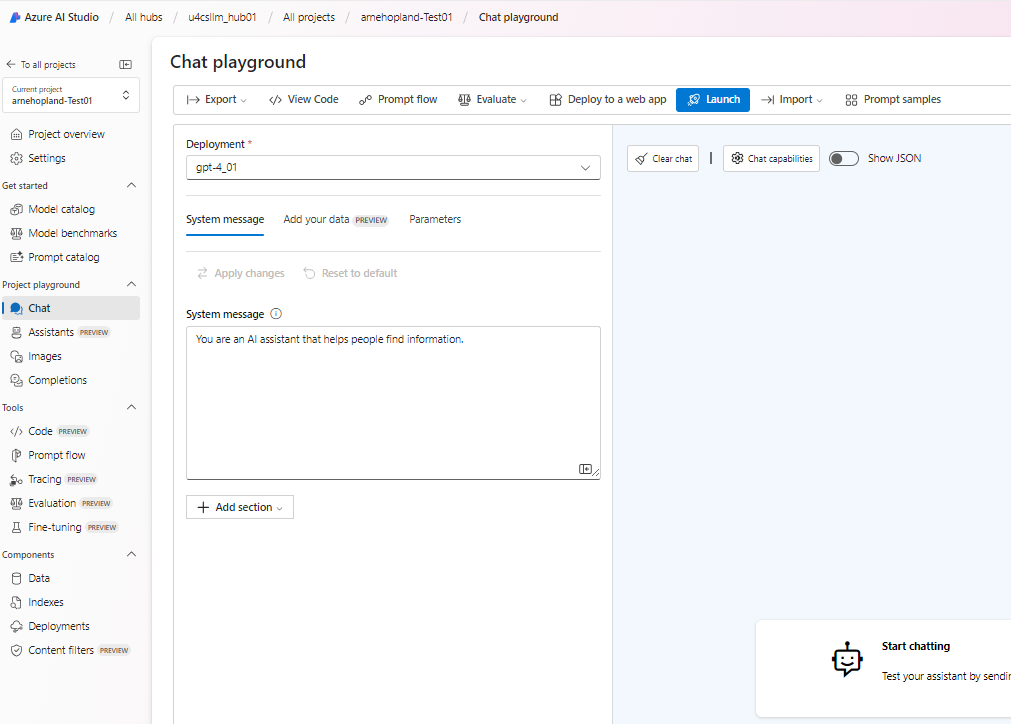The height and width of the screenshot is (724, 1011).
Task: Open Deployments under Components
Action: click(x=59, y=626)
